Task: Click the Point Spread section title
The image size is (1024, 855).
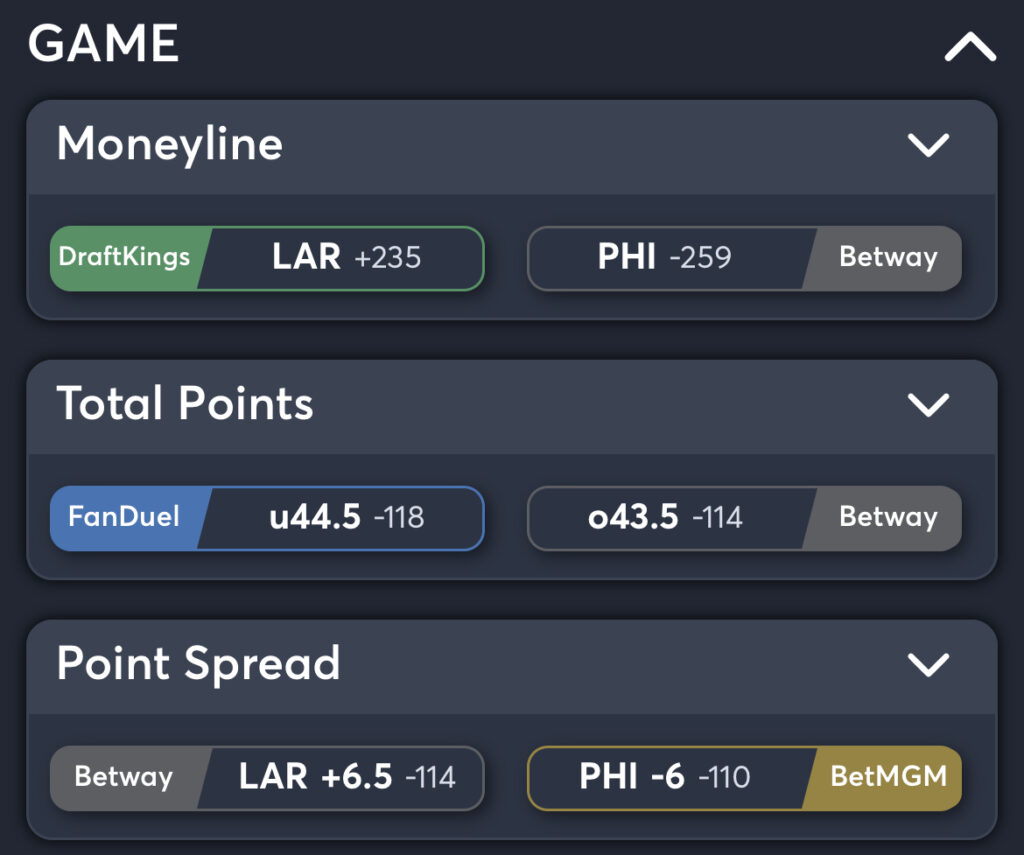Action: click(198, 664)
